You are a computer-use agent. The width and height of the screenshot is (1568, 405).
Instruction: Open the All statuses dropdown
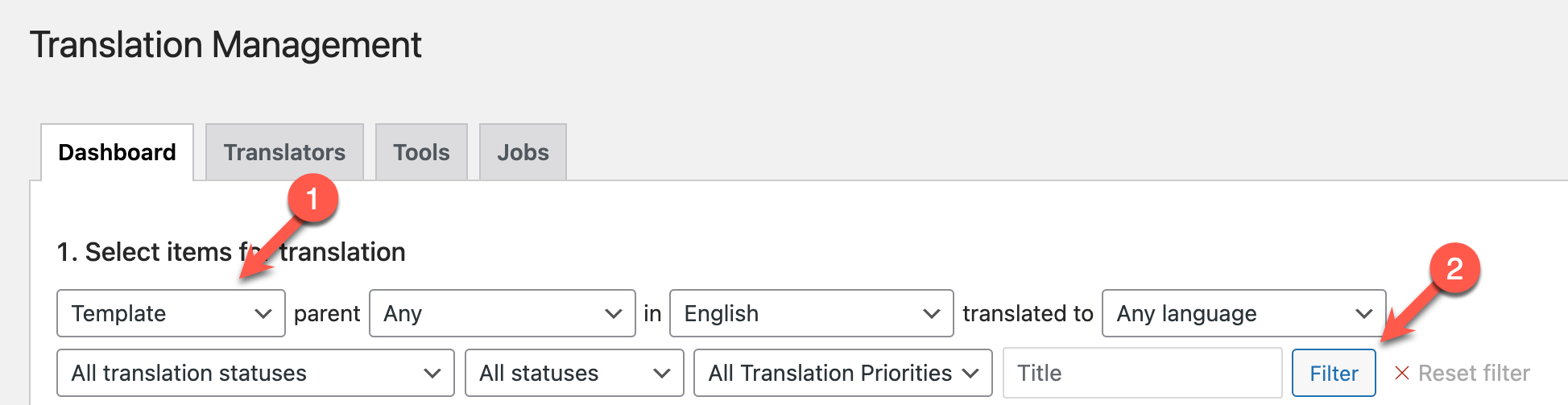point(573,373)
